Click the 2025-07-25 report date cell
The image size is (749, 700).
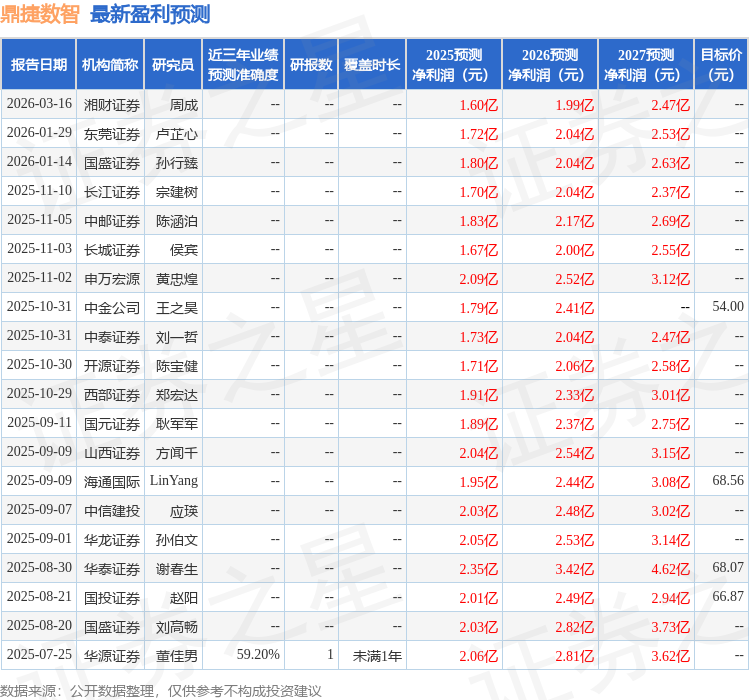click(39, 655)
